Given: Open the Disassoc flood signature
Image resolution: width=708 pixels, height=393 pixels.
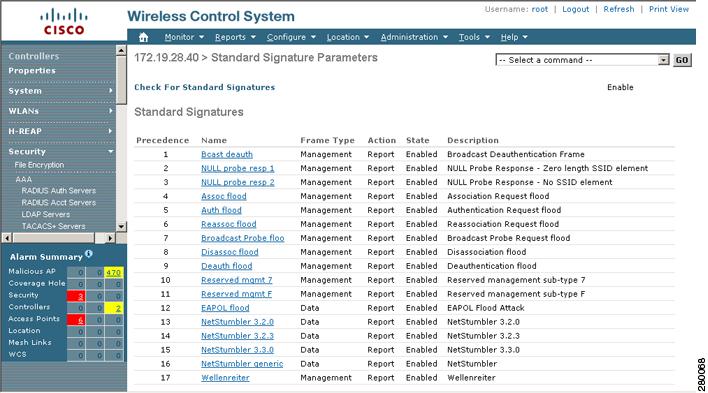Looking at the screenshot, I should (x=230, y=252).
